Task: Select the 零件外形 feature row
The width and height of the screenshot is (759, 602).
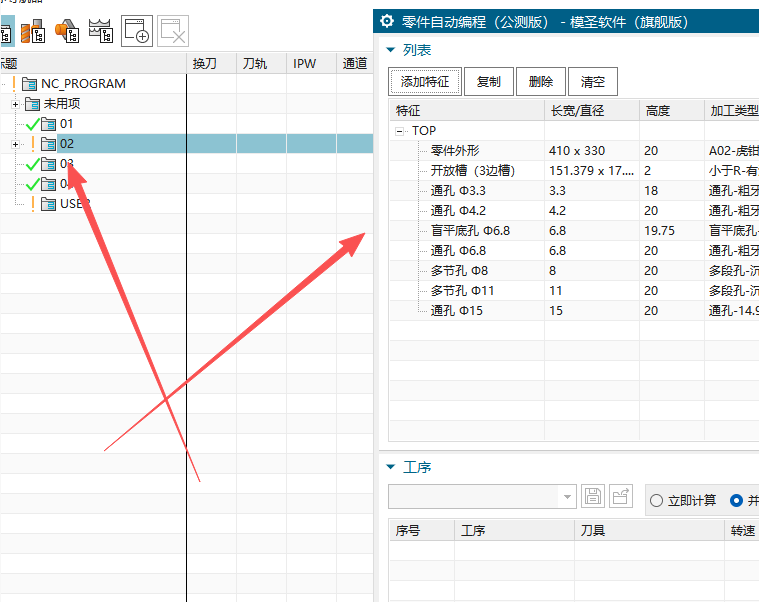Action: (455, 150)
